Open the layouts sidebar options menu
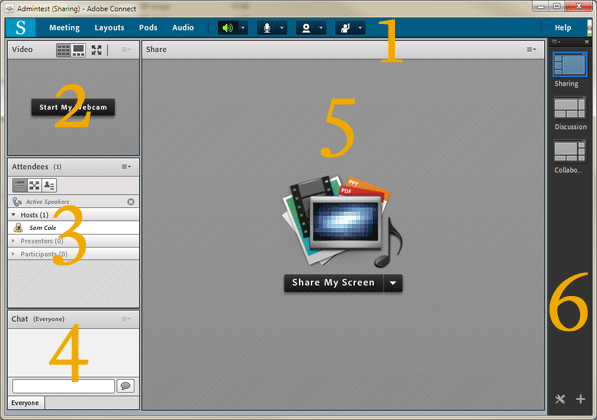Viewport: 597px width, 420px height. [x=555, y=42]
